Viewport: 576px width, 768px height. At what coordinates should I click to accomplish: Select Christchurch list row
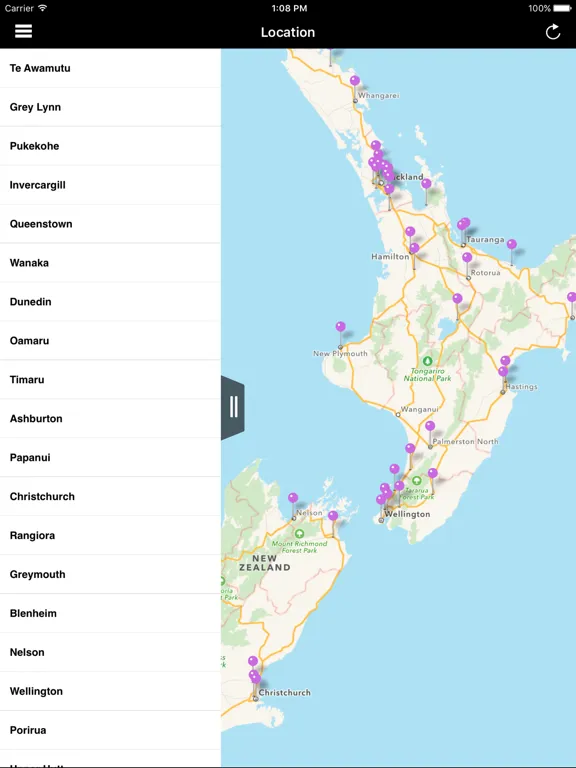click(x=110, y=496)
